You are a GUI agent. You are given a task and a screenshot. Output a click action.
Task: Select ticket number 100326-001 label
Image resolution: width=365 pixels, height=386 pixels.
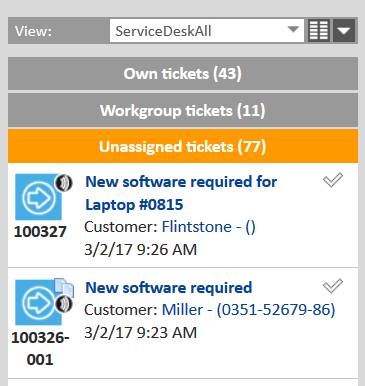click(40, 349)
